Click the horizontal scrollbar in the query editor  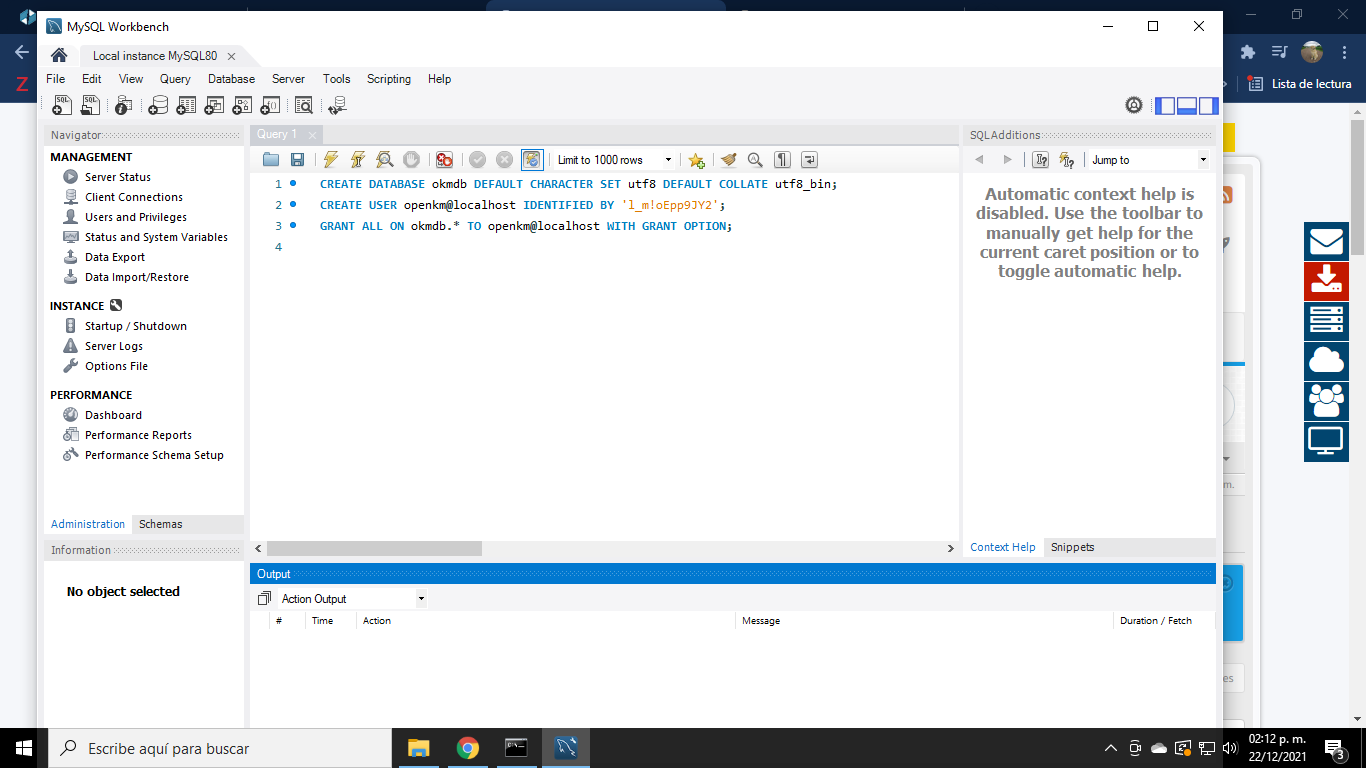tap(374, 549)
